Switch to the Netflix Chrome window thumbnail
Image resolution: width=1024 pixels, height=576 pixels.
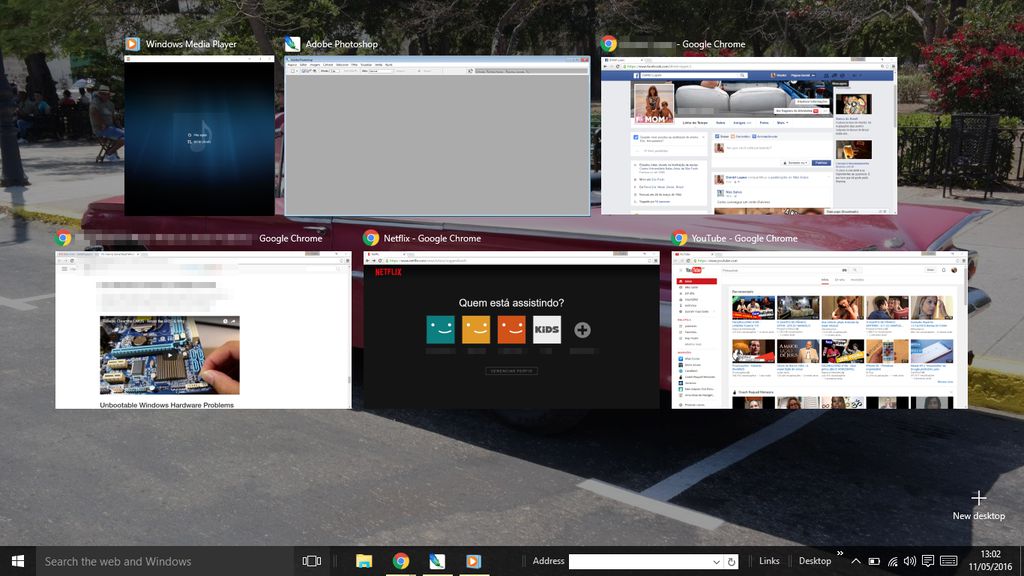click(x=511, y=330)
